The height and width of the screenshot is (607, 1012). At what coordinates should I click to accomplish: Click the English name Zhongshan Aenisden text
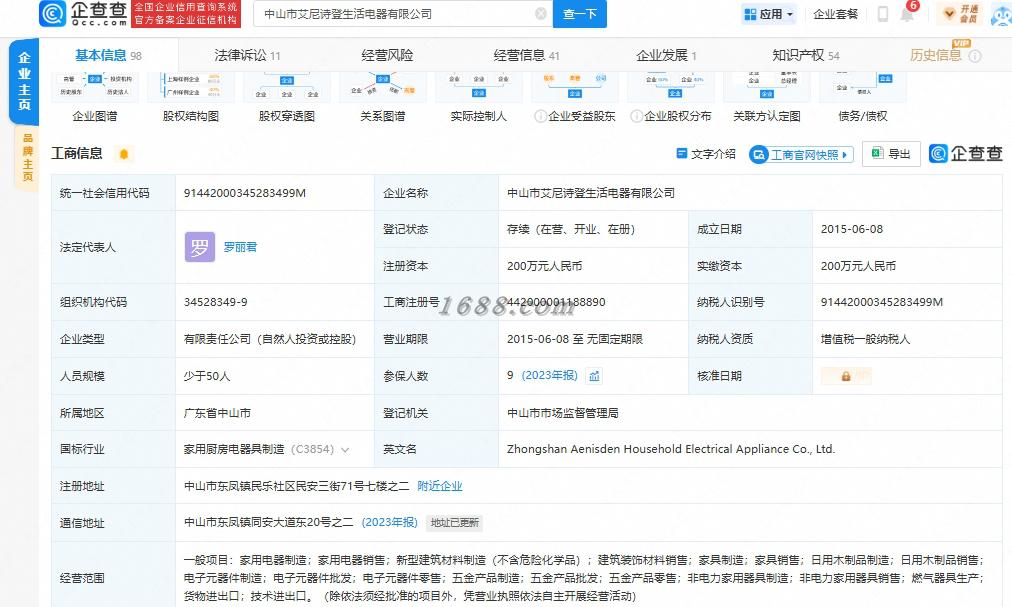[671, 449]
